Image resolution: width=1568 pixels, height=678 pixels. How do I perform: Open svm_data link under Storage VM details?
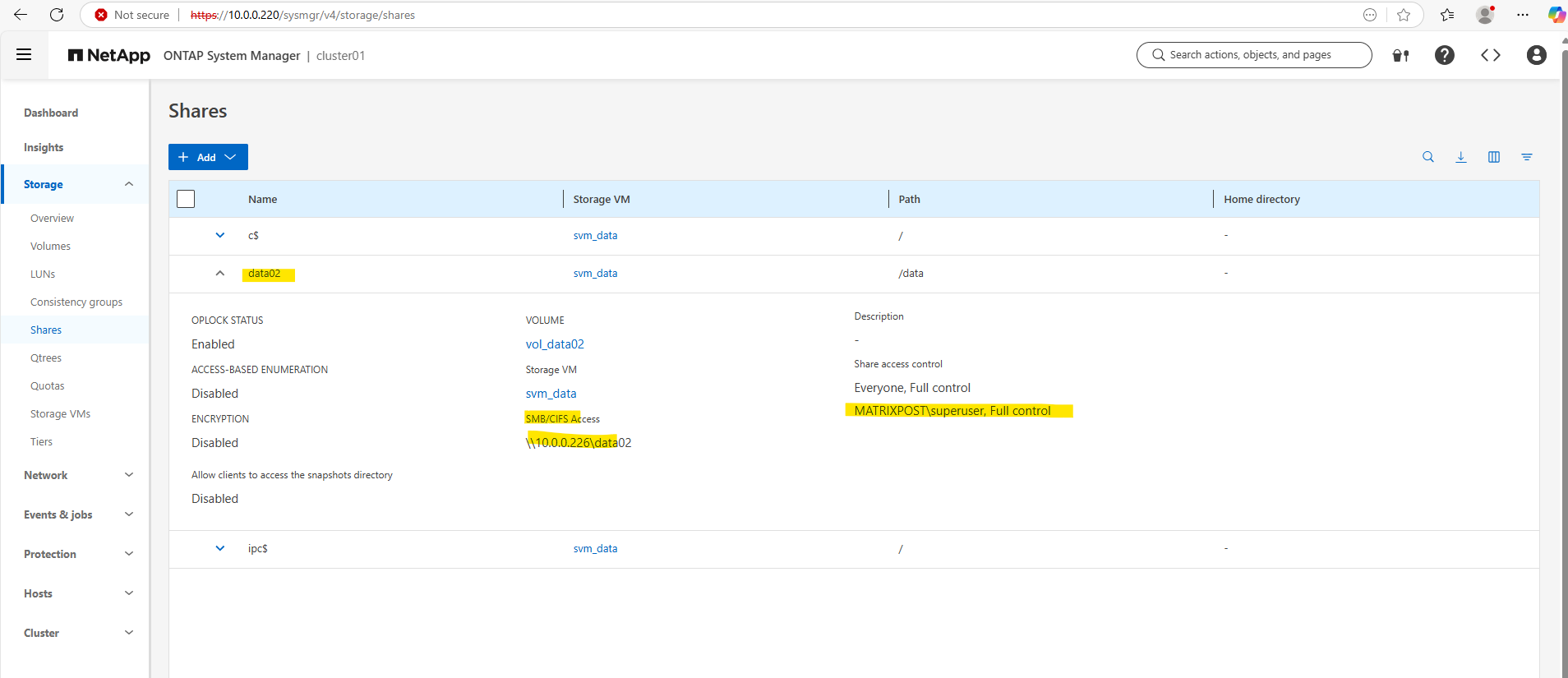click(551, 394)
